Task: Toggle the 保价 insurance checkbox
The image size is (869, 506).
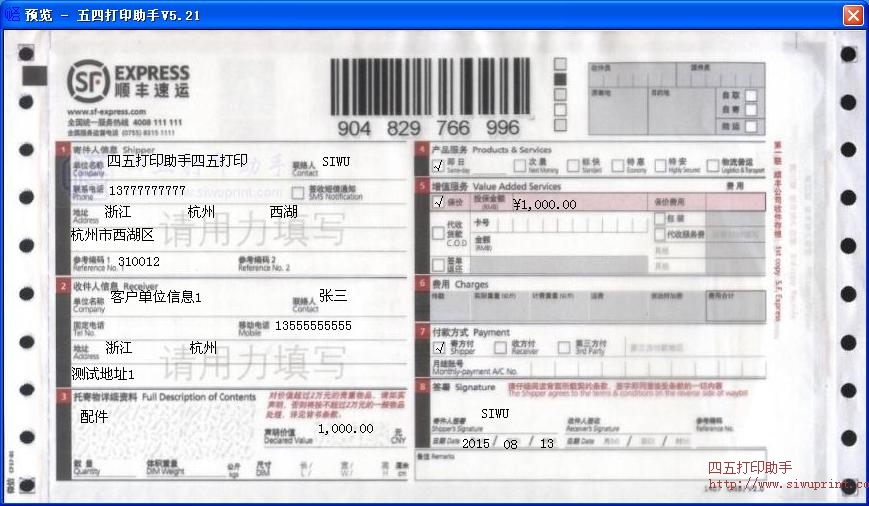Action: pyautogui.click(x=438, y=202)
